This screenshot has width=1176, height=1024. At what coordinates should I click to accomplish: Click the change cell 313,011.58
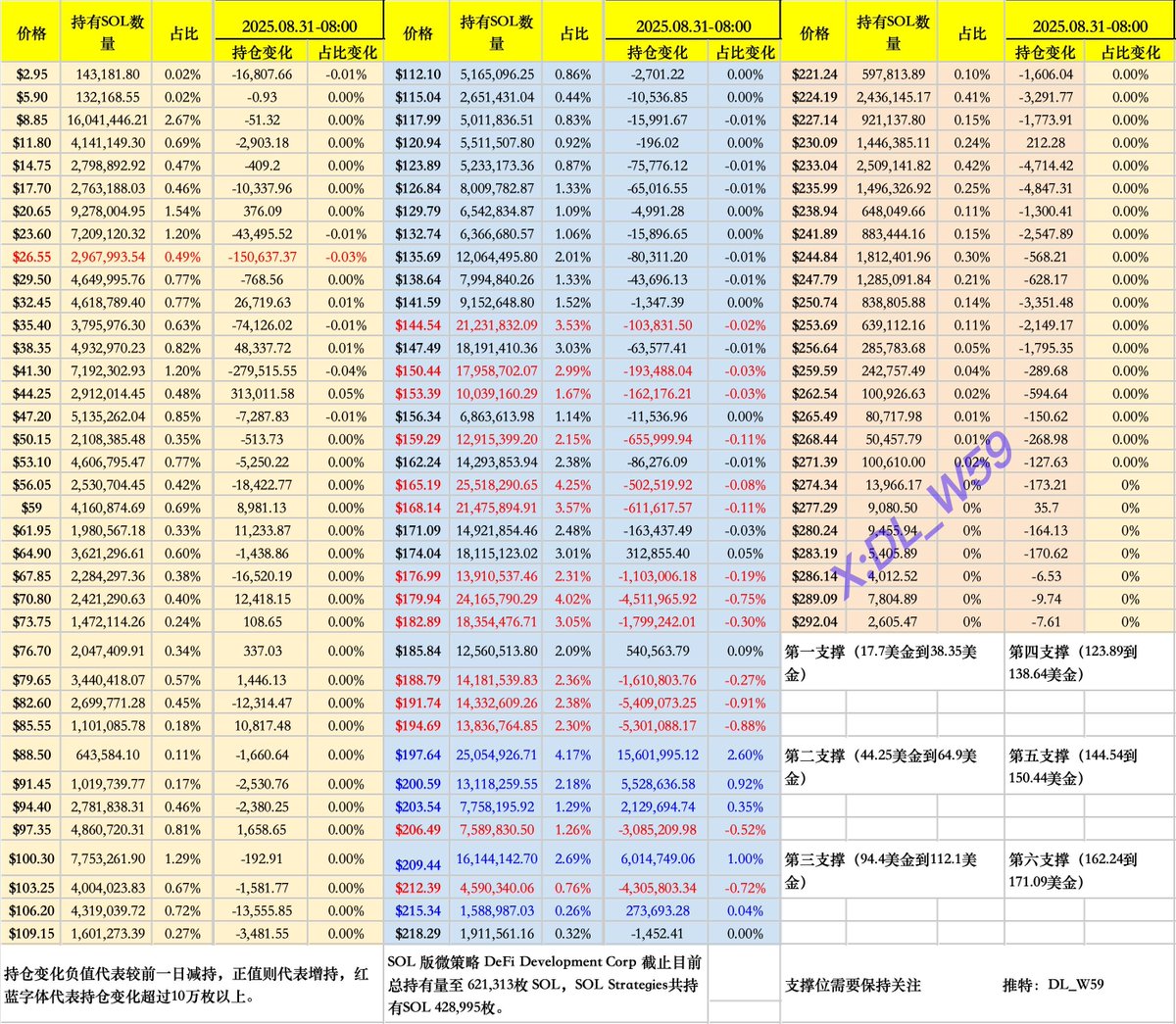click(263, 393)
